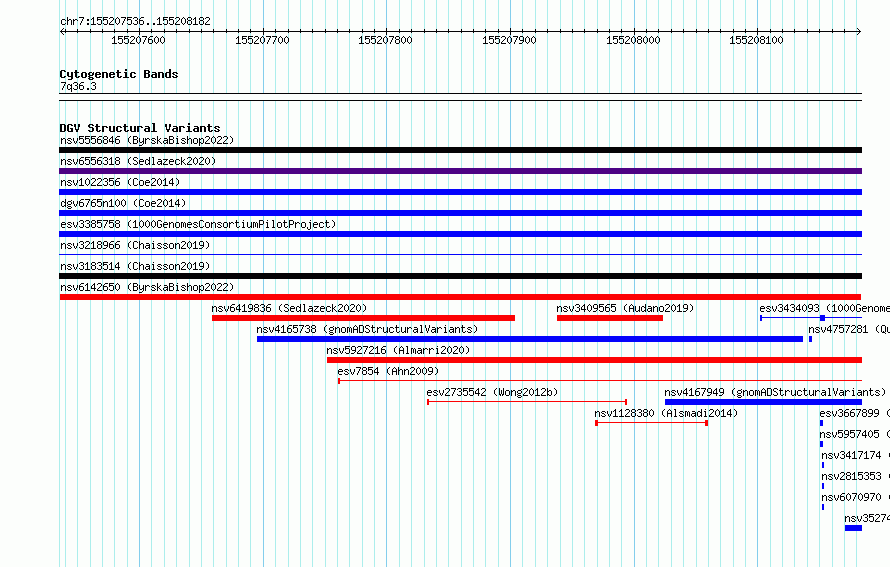This screenshot has width=890, height=567.
Task: Click the purple bar of nsv6556318
Action: (460, 171)
